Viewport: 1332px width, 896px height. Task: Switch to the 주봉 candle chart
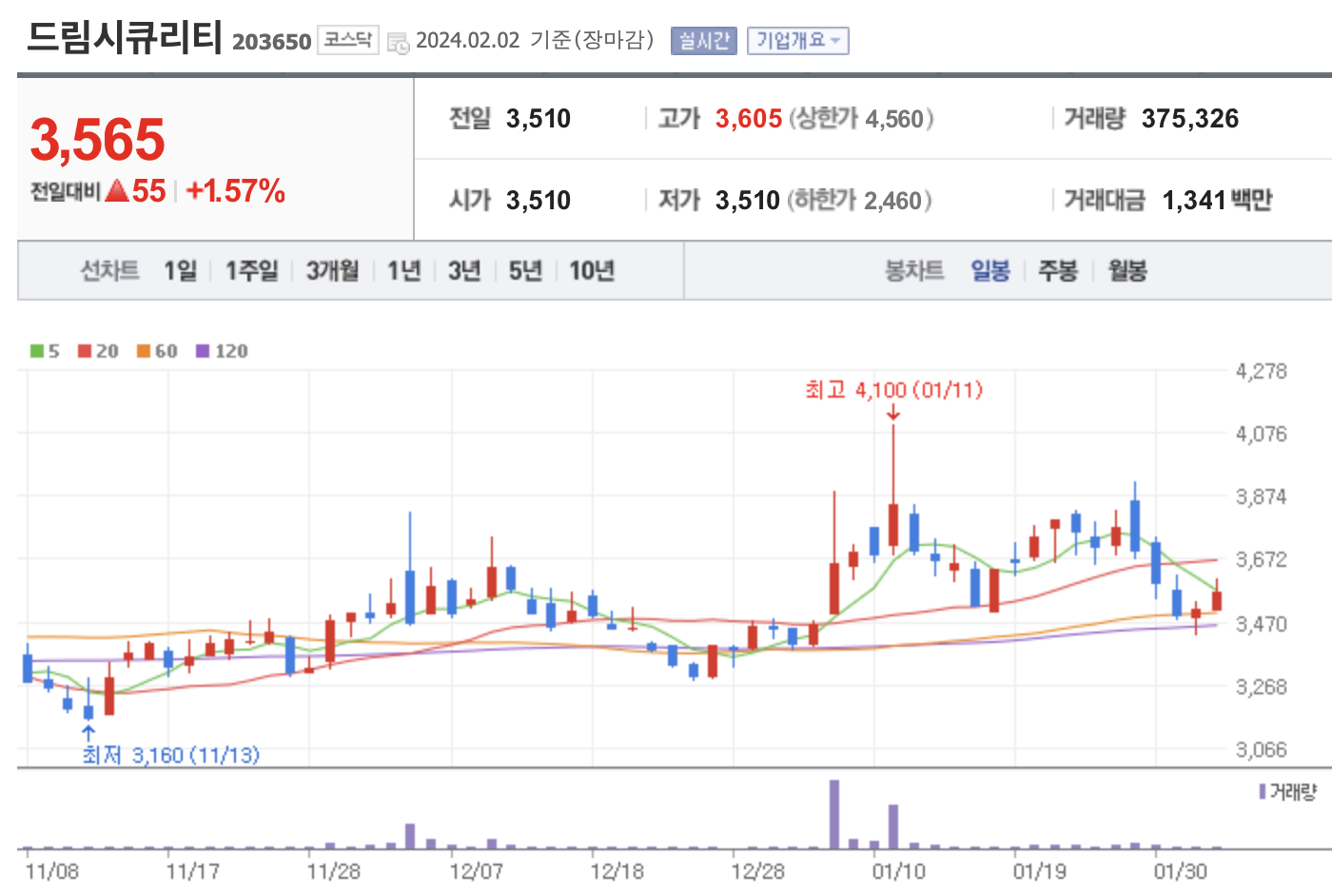[x=1058, y=271]
